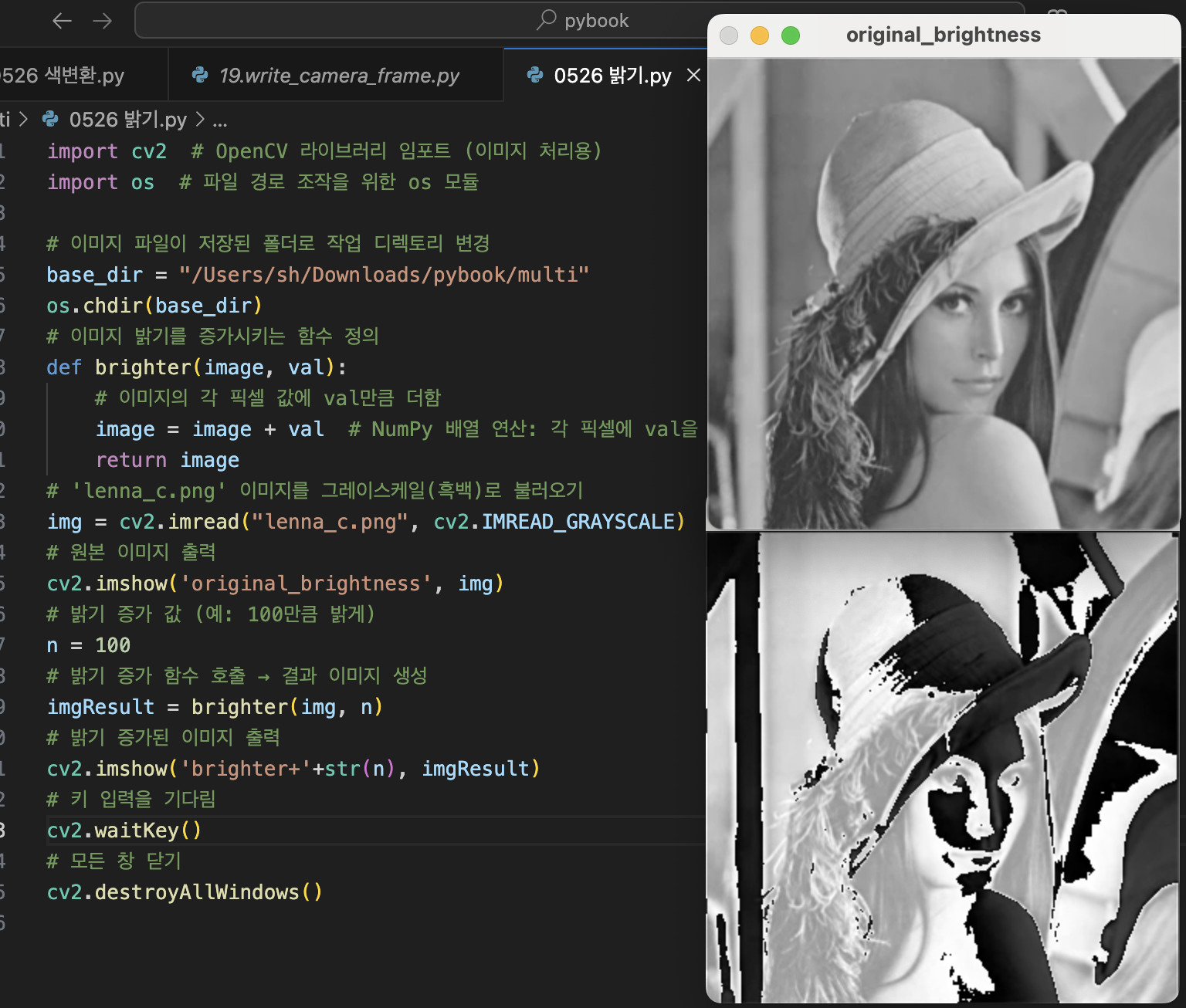The height and width of the screenshot is (1008, 1186).
Task: Switch to the 0526 색변환.py tab
Action: click(62, 76)
